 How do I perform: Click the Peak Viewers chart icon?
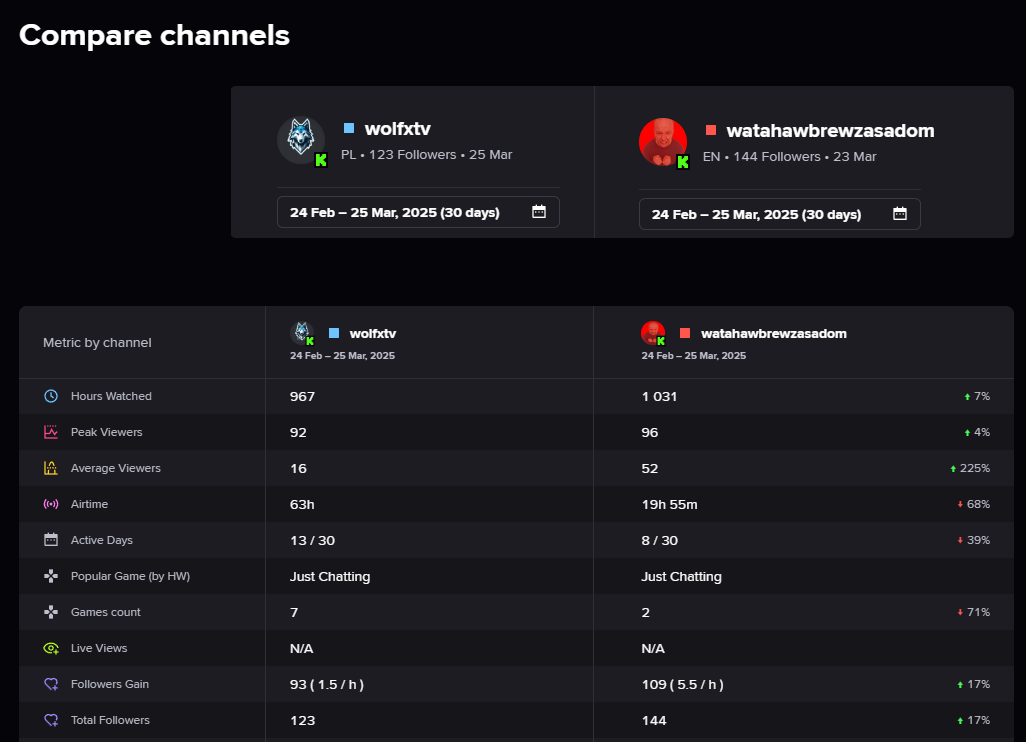coord(51,432)
